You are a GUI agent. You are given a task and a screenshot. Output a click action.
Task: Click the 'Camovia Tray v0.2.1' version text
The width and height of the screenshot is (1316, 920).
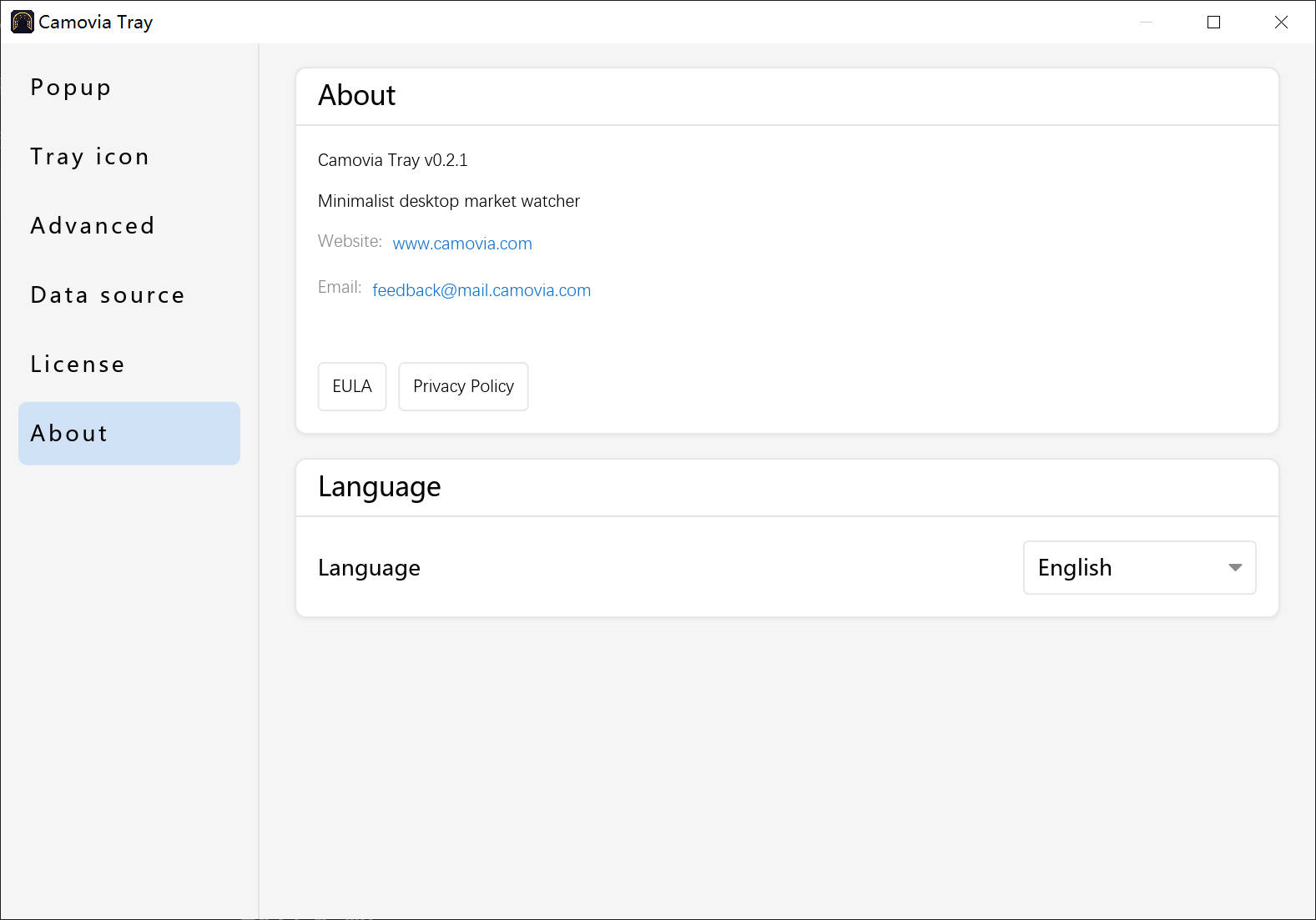393,160
